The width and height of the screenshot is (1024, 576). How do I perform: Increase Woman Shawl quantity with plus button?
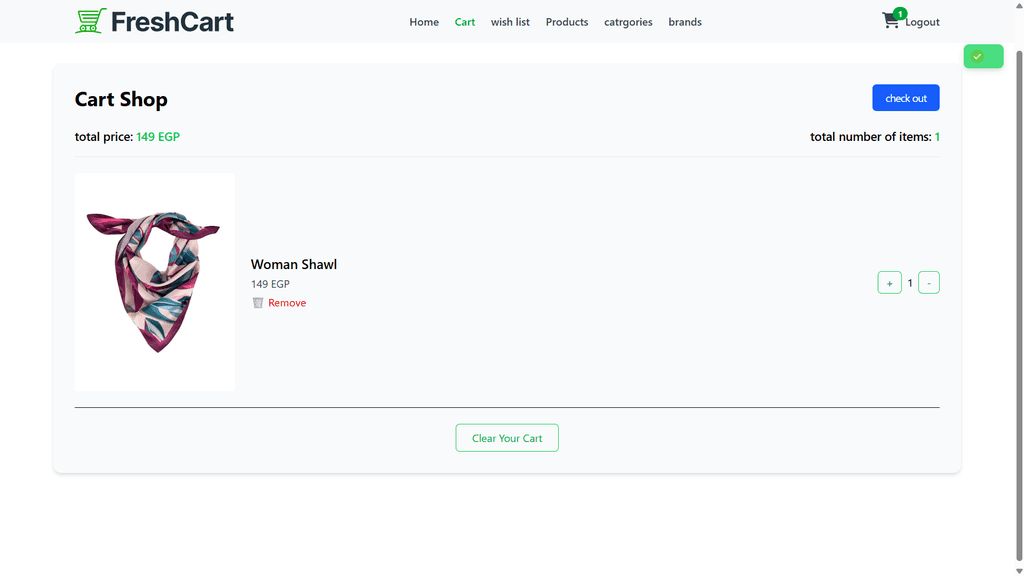click(889, 283)
